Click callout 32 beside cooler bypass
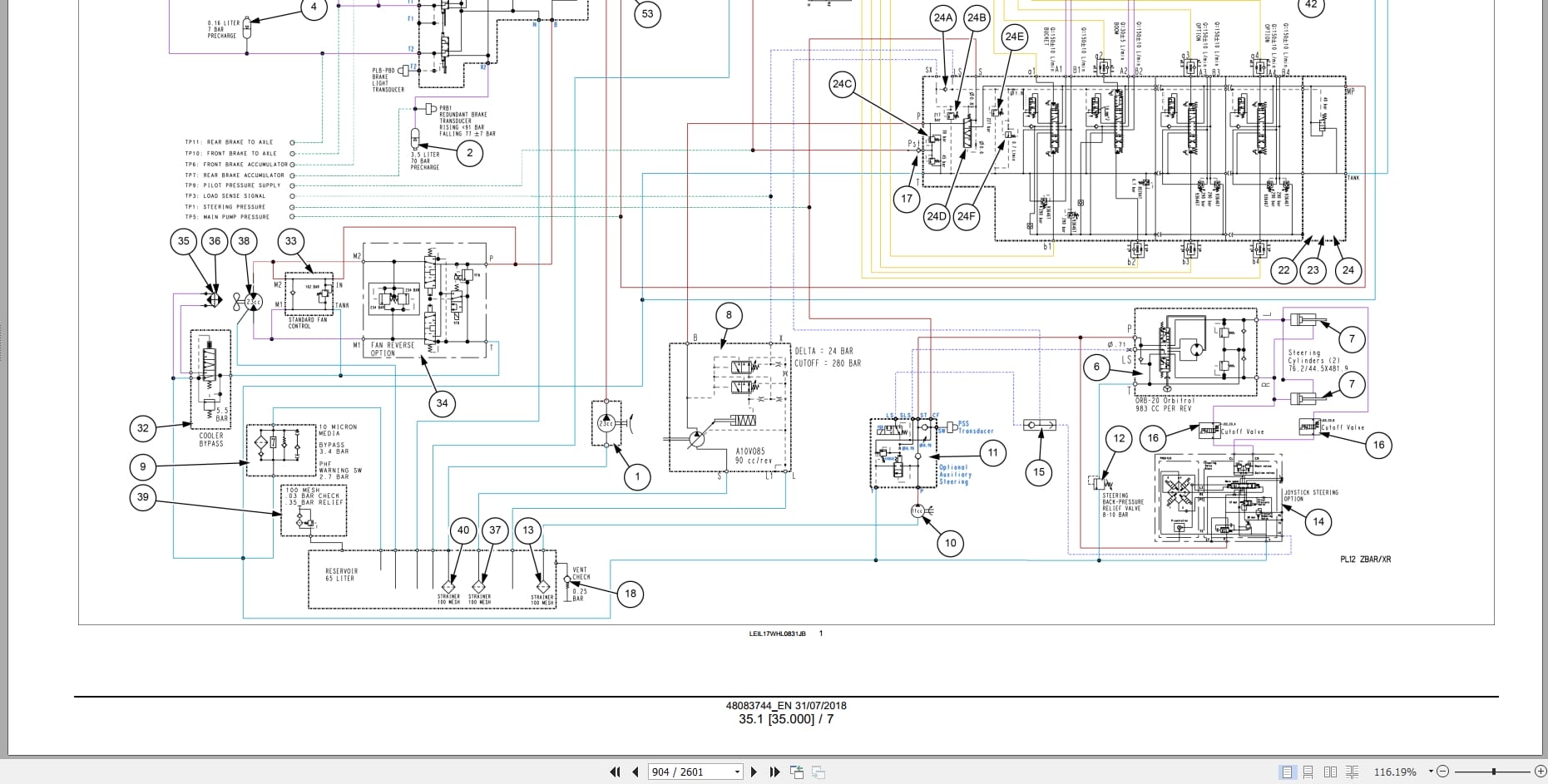 pyautogui.click(x=143, y=428)
